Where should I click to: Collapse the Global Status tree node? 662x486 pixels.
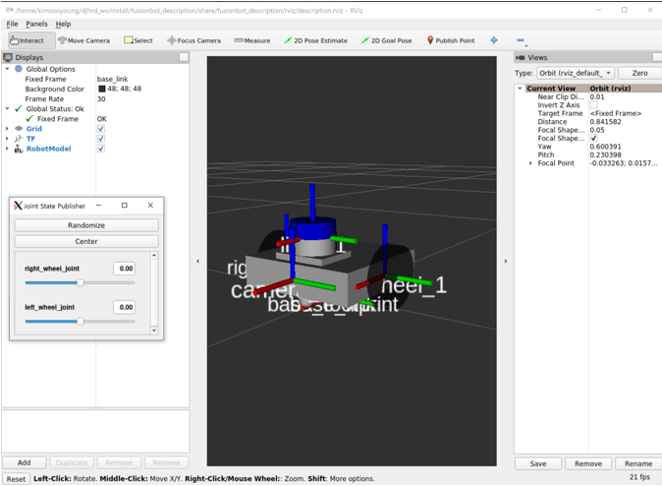7,109
